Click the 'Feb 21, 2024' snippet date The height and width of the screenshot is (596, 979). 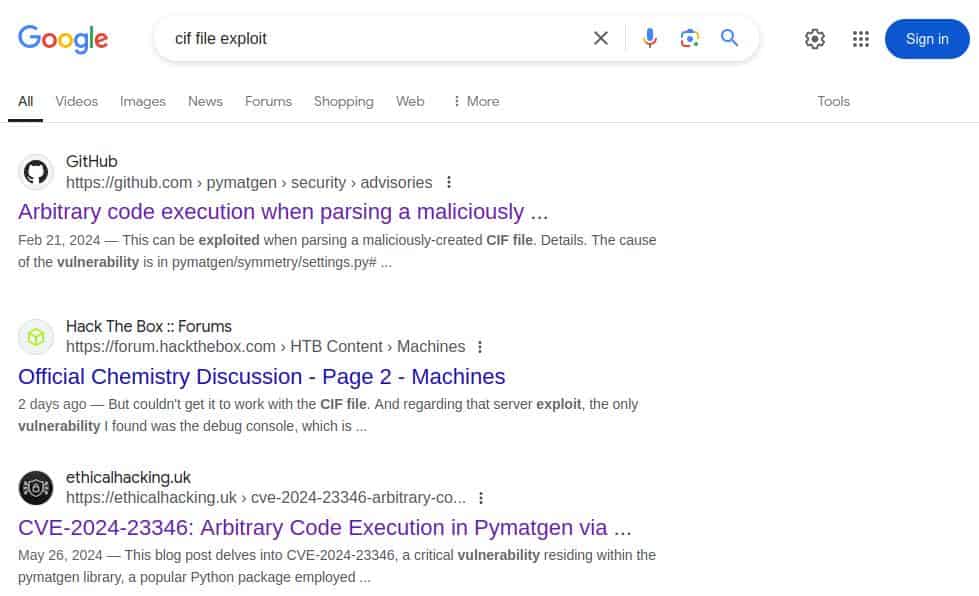click(59, 240)
